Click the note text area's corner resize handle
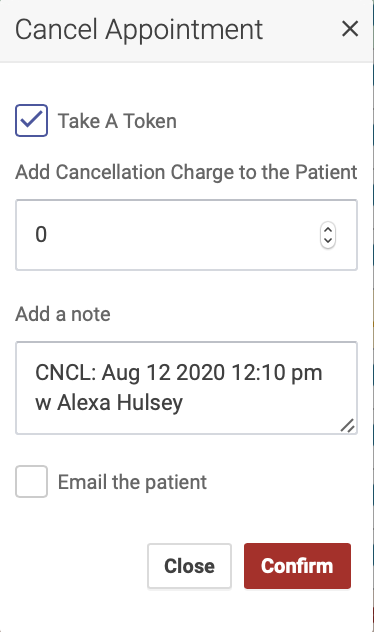374x632 pixels. coord(347,426)
